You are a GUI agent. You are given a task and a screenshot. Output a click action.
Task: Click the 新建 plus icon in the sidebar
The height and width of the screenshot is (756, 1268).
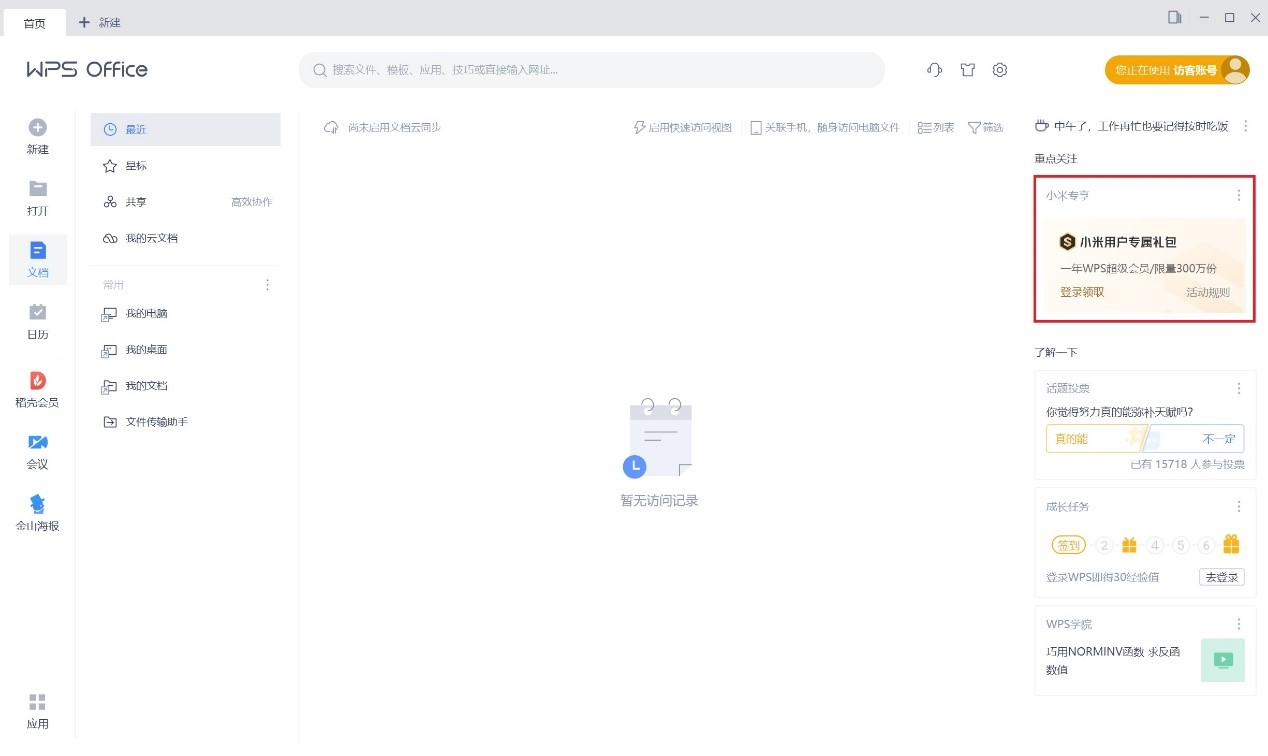(37, 128)
